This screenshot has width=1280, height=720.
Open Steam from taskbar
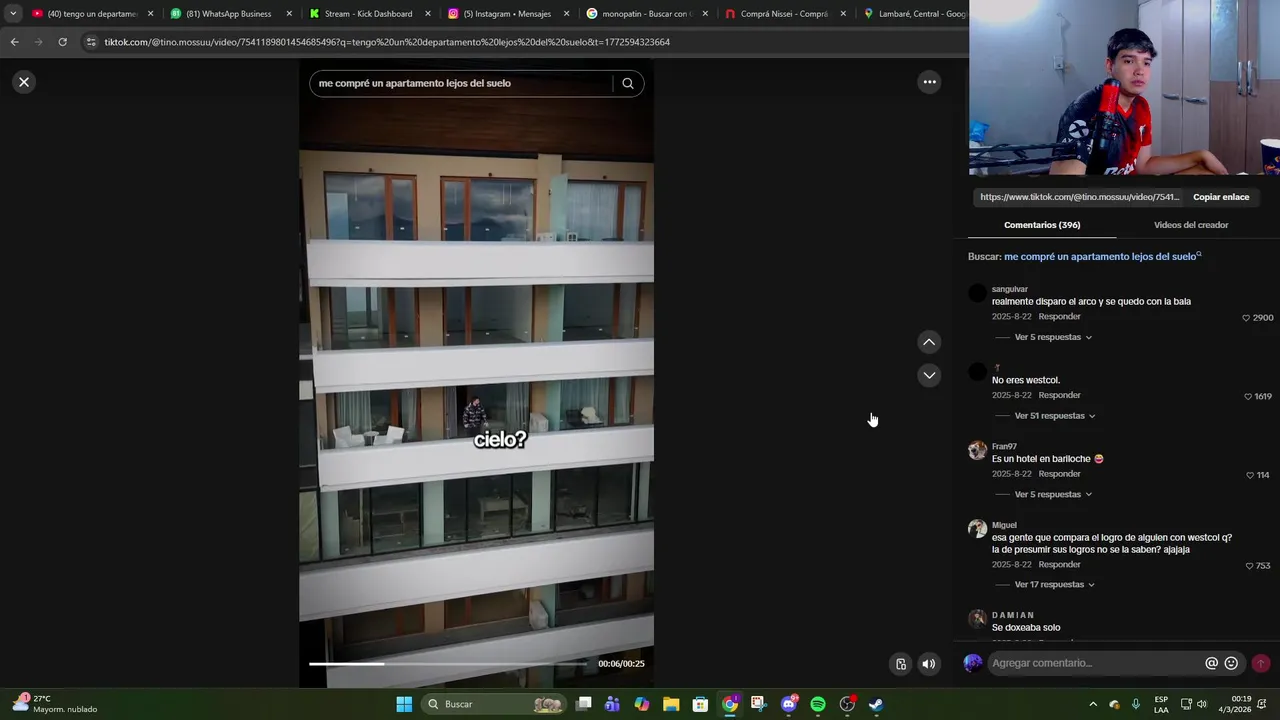877,704
